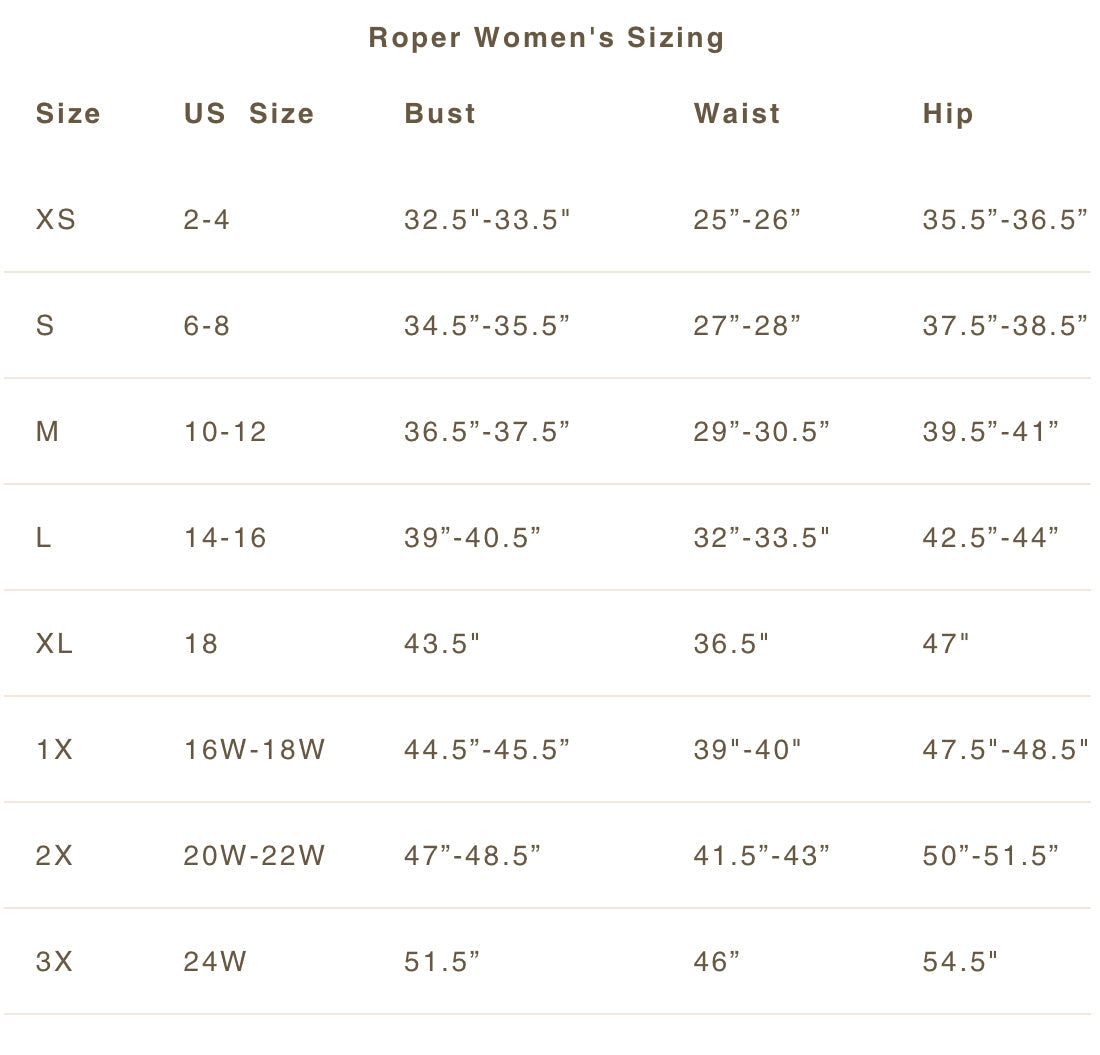Click US size value 6-8
This screenshot has width=1100, height=1055.
point(207,326)
